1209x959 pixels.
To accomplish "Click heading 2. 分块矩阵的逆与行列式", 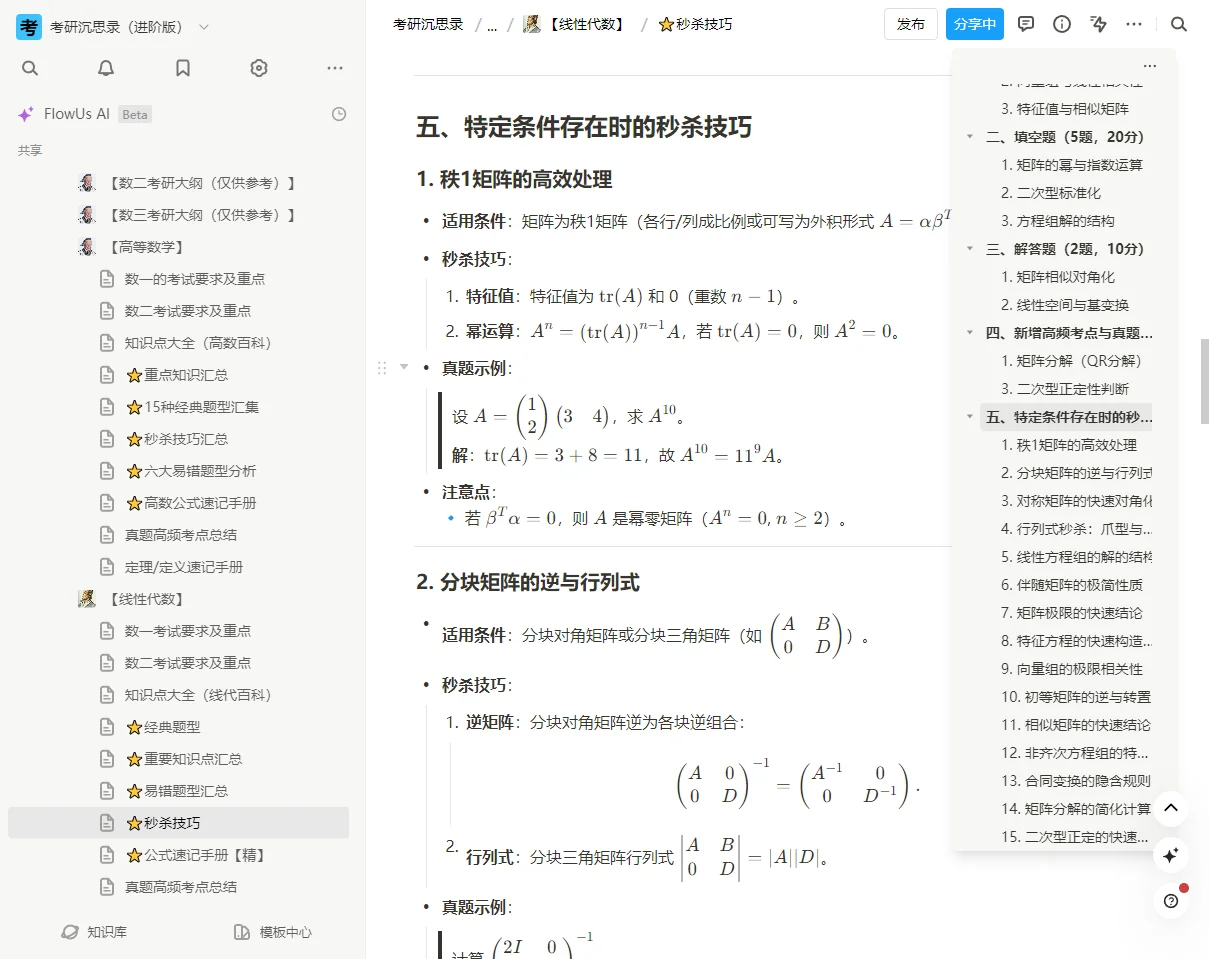I will point(528,582).
